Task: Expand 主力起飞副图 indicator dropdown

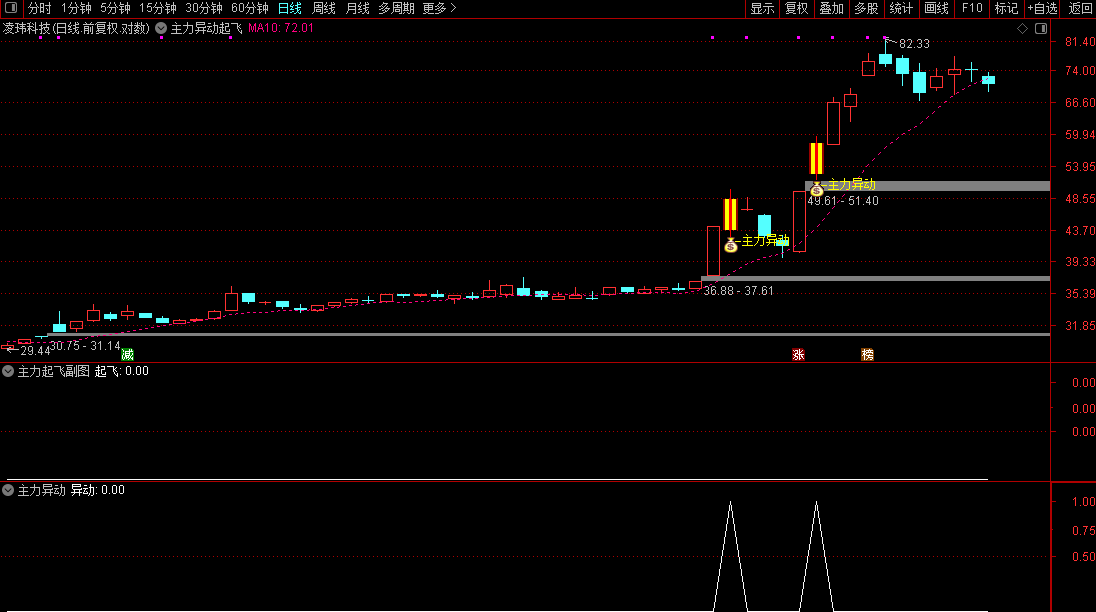Action: 8,371
